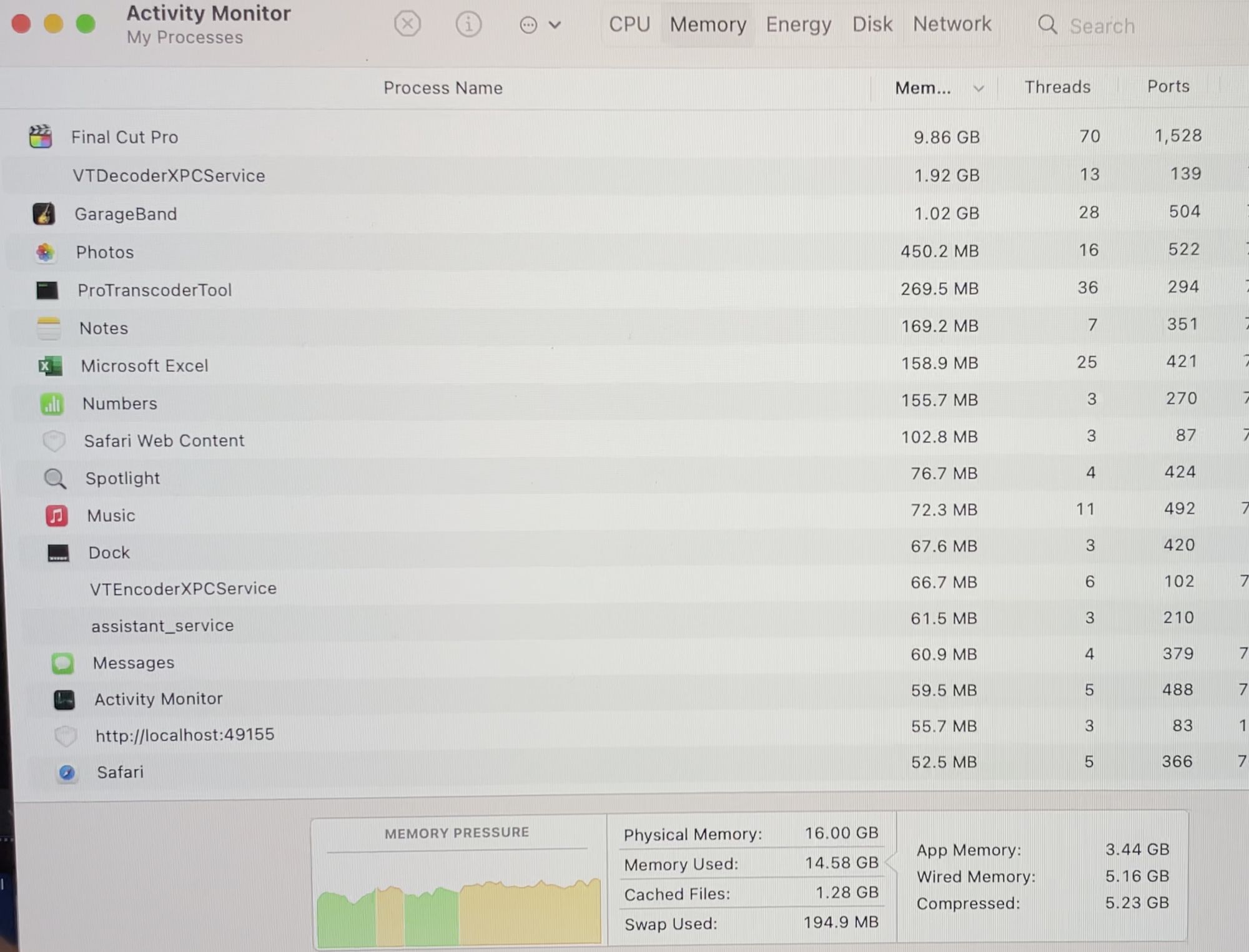Click the Final Cut Pro app icon
This screenshot has width=1249, height=952.
coord(41,137)
